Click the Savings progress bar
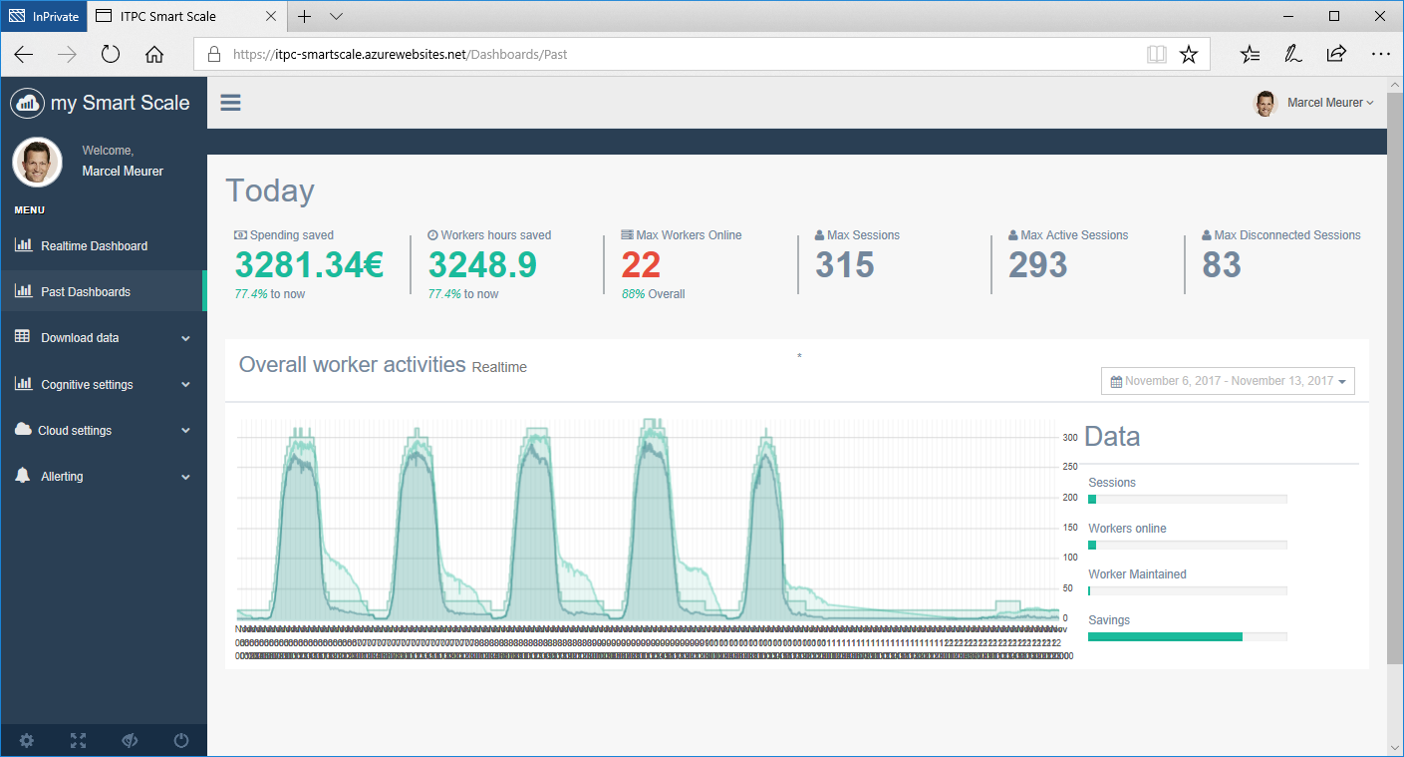Viewport: 1404px width, 757px height. point(1187,636)
